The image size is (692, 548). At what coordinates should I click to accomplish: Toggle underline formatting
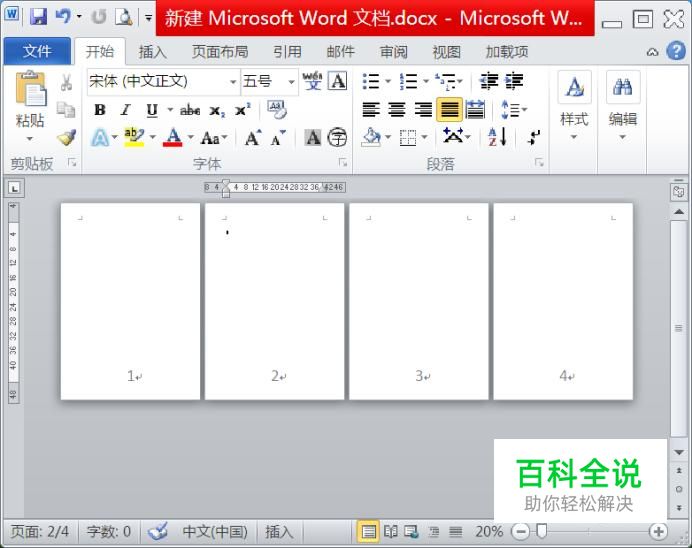(x=152, y=110)
